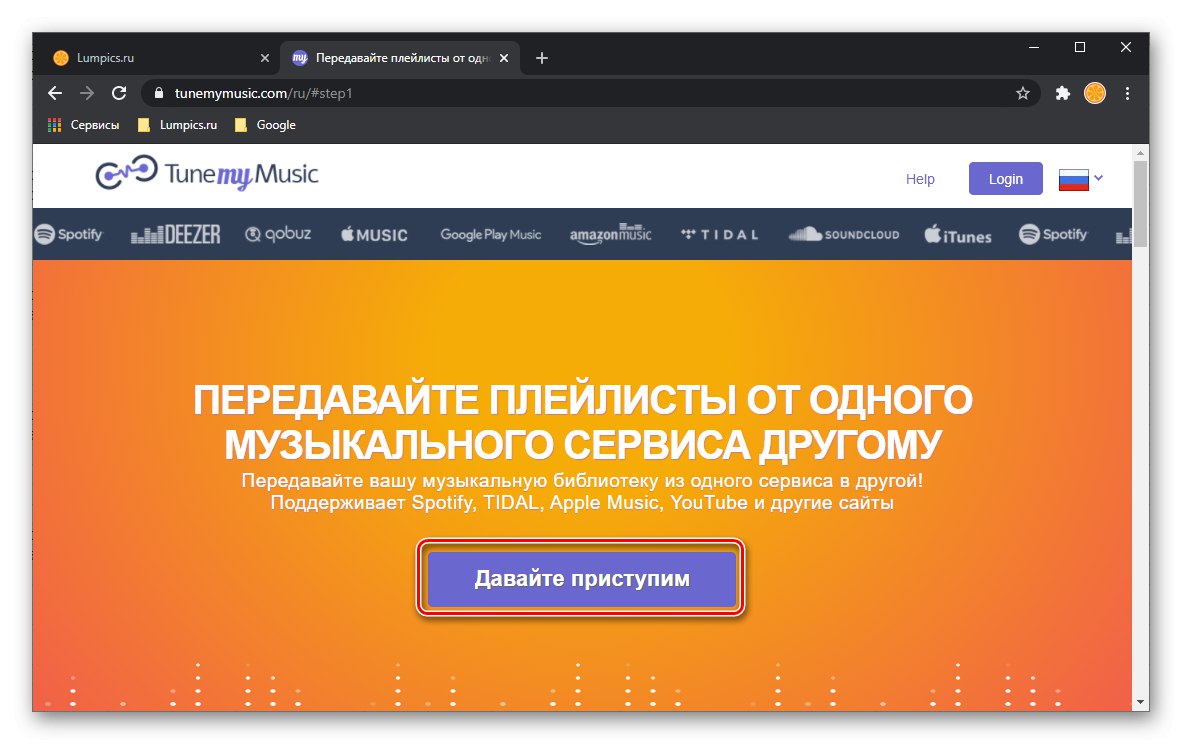
Task: Open the orange profile avatar
Action: pyautogui.click(x=1095, y=93)
